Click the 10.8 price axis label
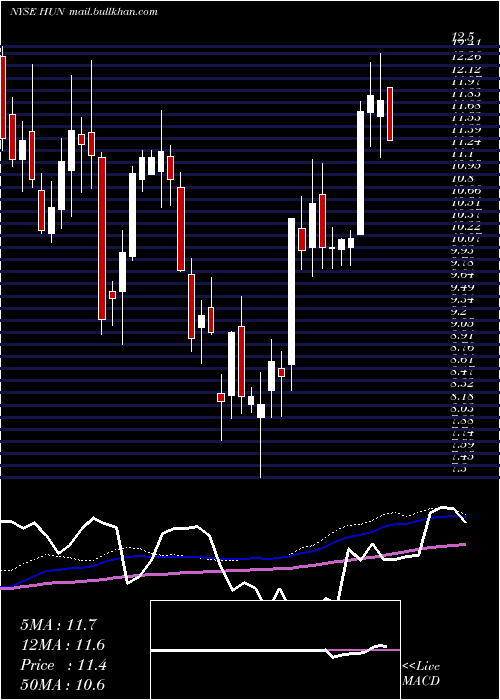The width and height of the screenshot is (500, 700). point(462,179)
